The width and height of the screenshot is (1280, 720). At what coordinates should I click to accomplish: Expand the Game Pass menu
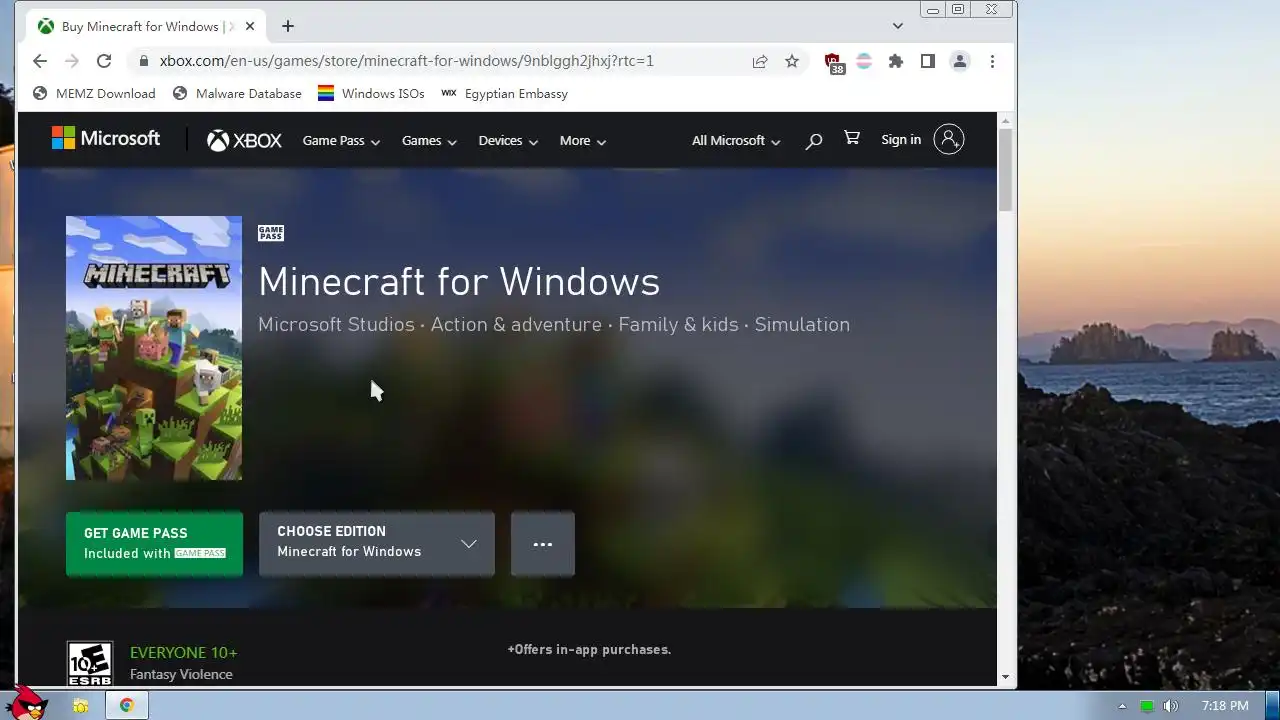[x=341, y=141]
